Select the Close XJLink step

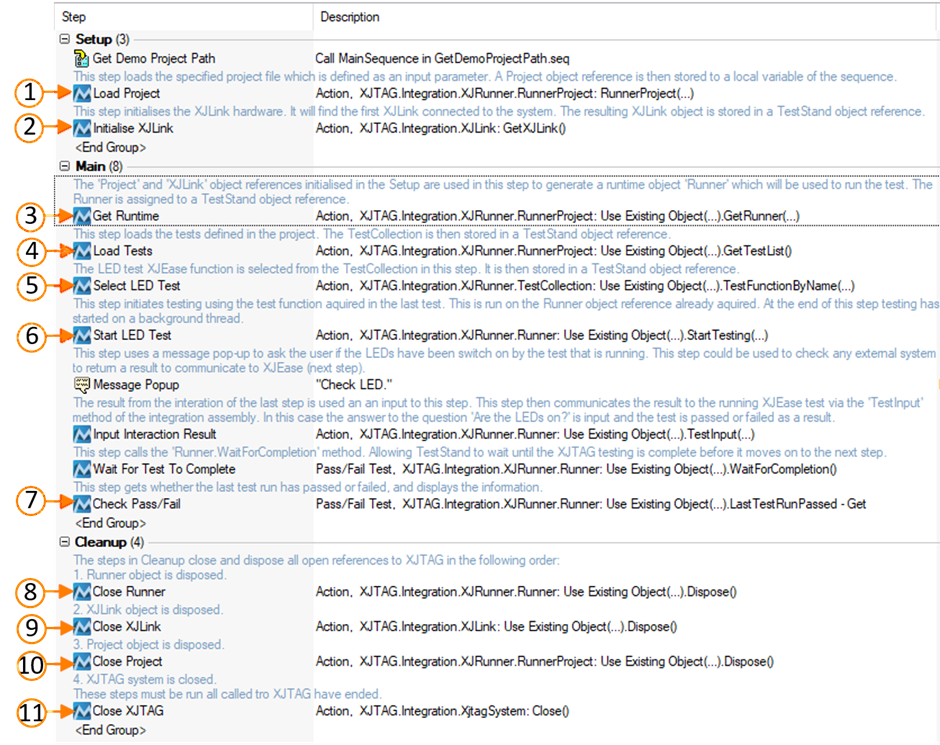126,627
